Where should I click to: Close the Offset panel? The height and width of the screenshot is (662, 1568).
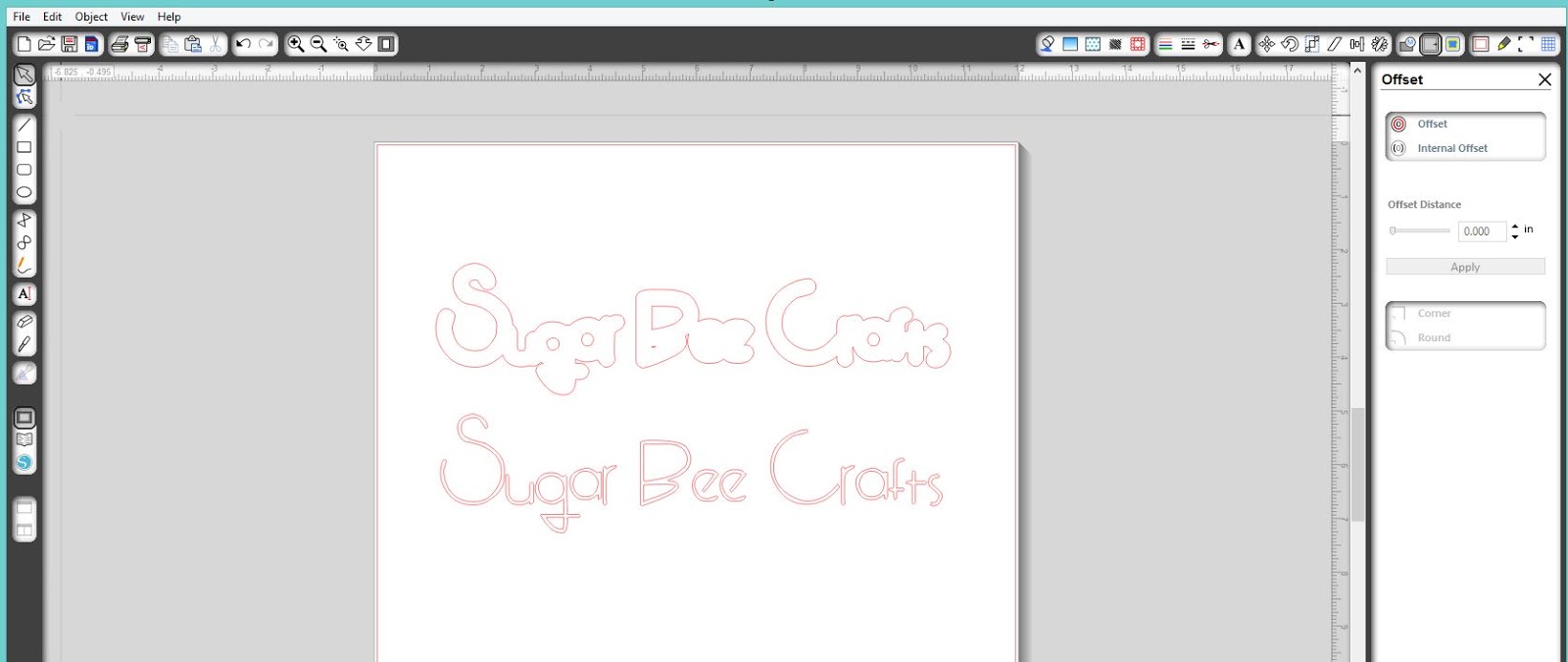[x=1544, y=79]
